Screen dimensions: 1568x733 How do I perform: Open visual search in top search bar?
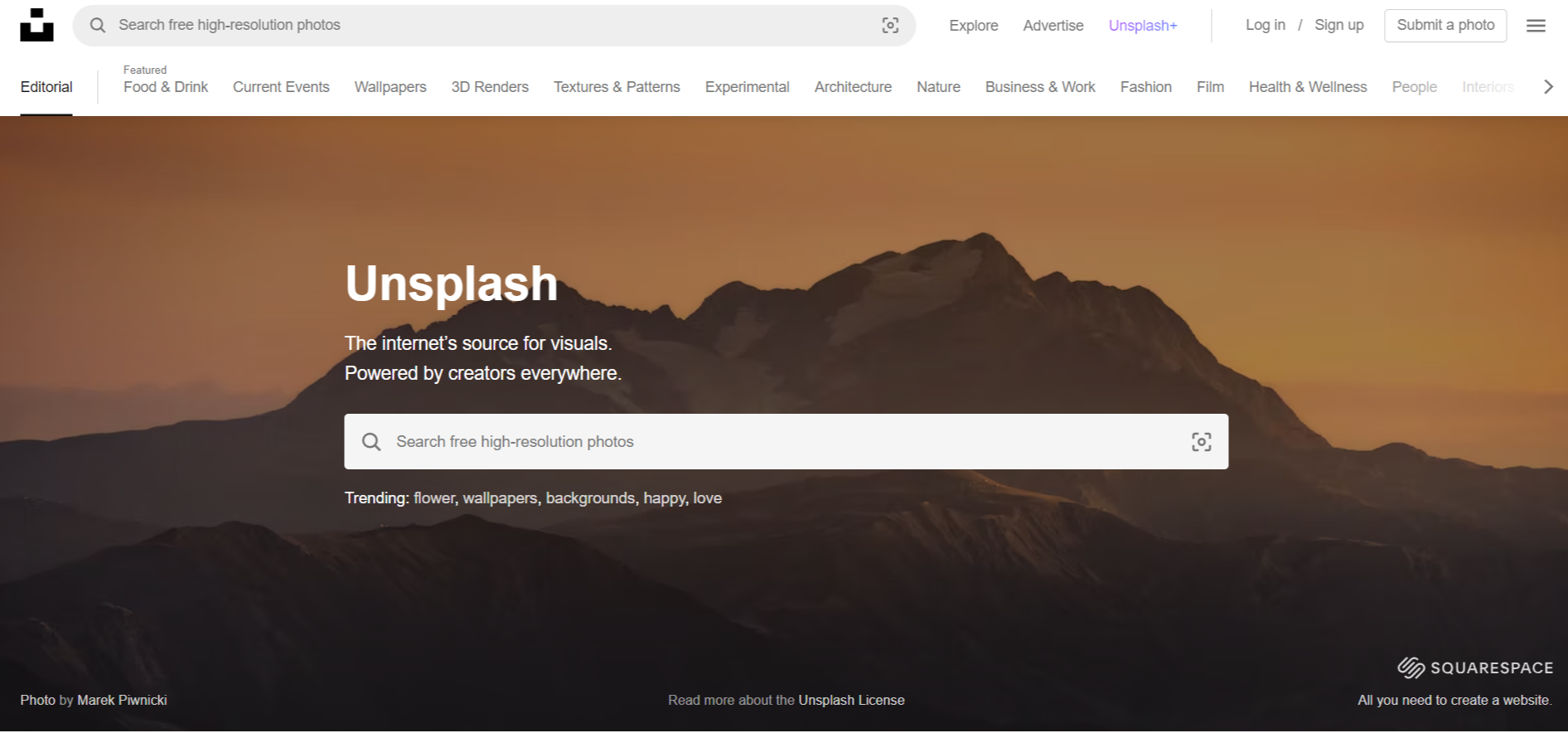click(x=890, y=25)
